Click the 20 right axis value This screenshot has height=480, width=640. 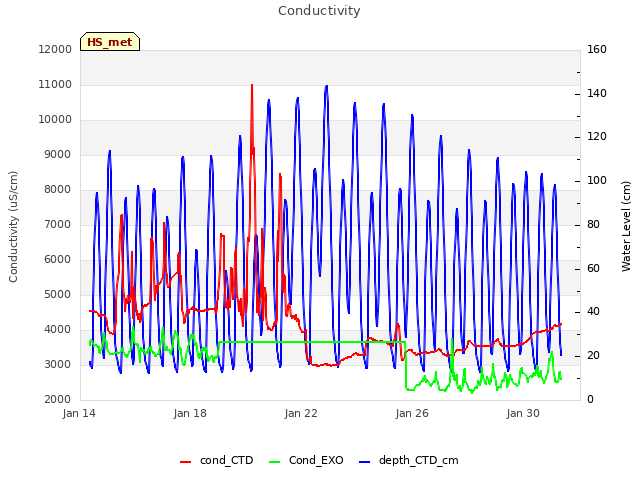(x=593, y=356)
